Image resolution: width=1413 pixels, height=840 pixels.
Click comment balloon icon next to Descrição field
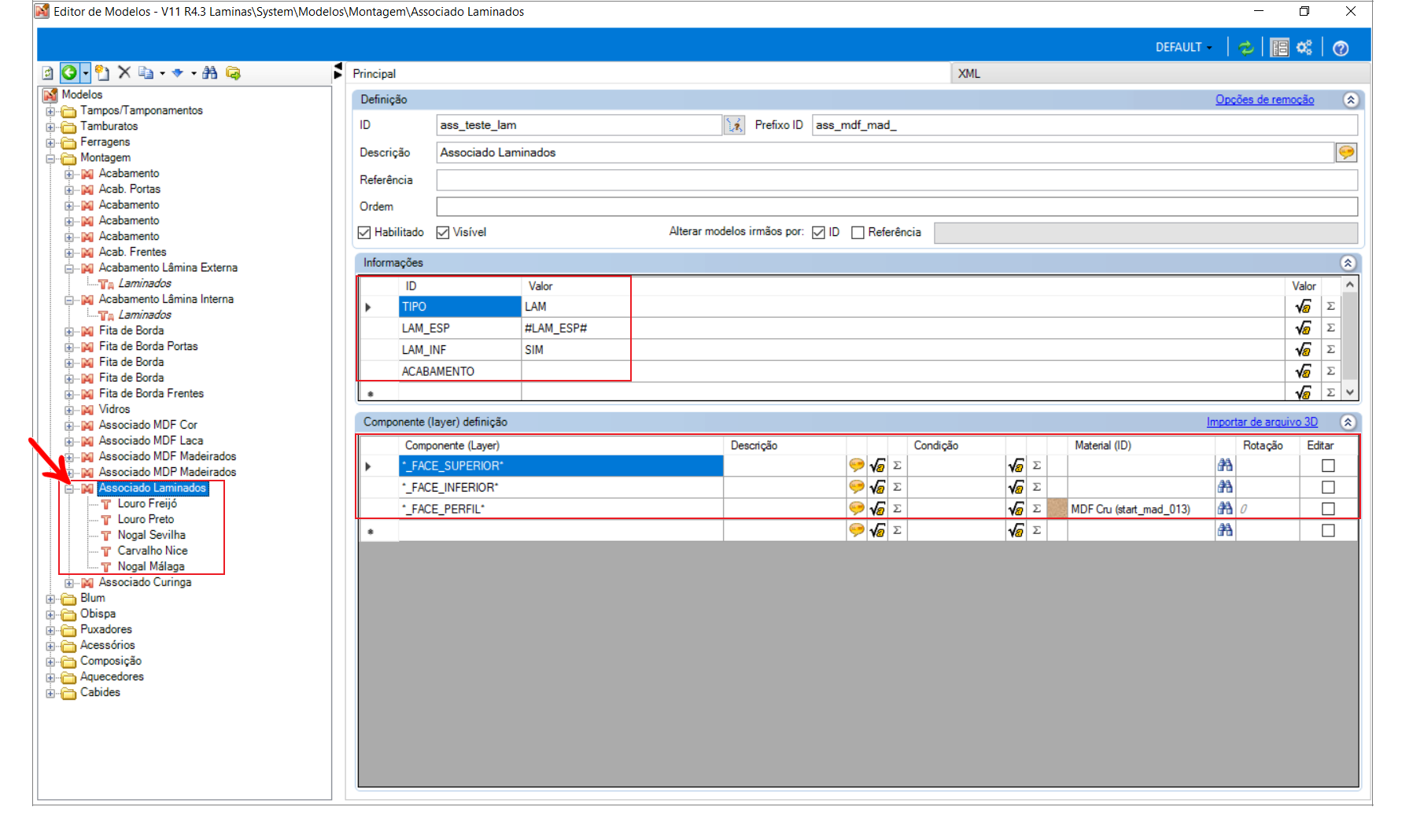[x=1346, y=153]
